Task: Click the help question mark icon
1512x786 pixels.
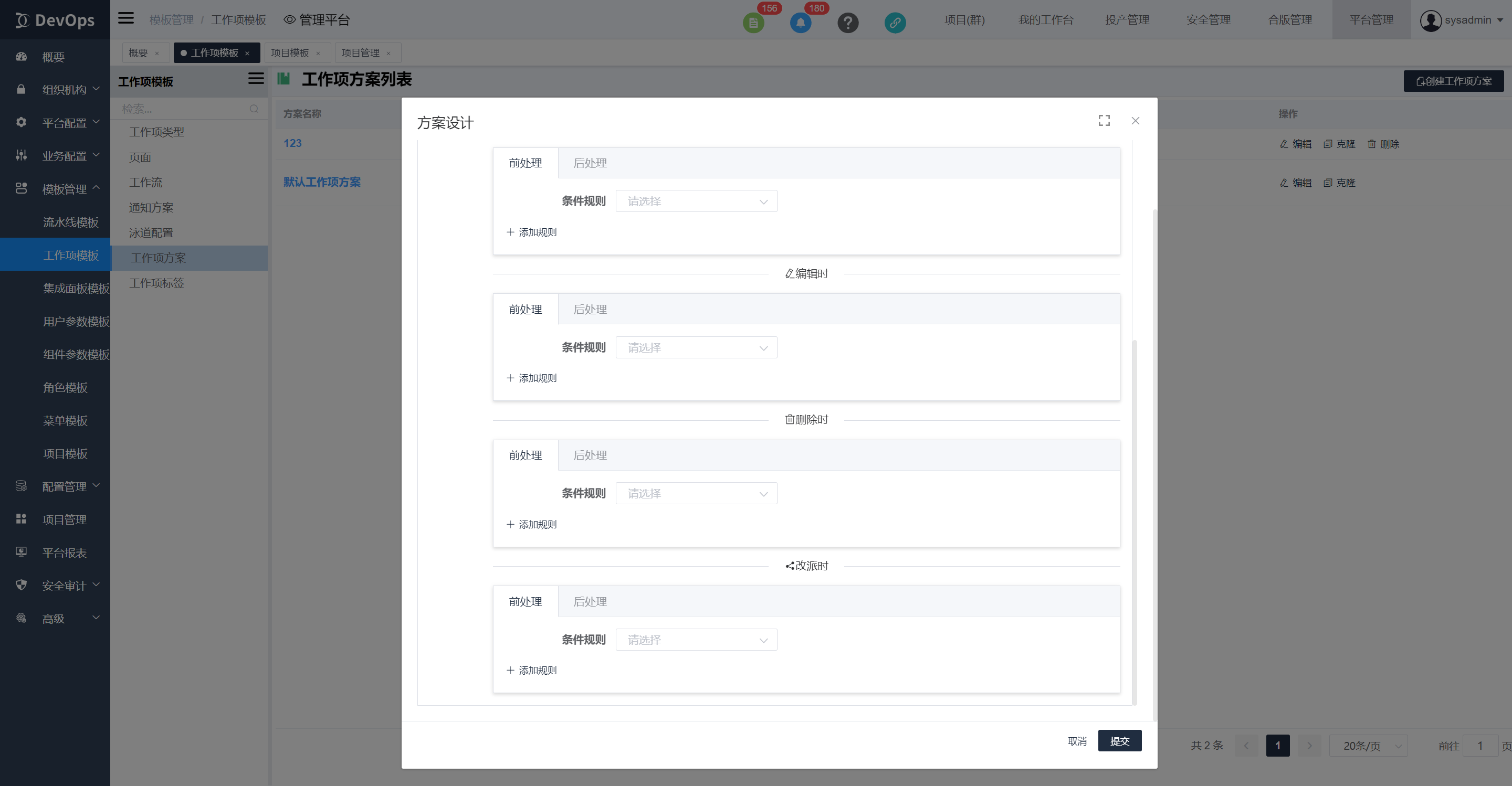Action: [x=847, y=19]
